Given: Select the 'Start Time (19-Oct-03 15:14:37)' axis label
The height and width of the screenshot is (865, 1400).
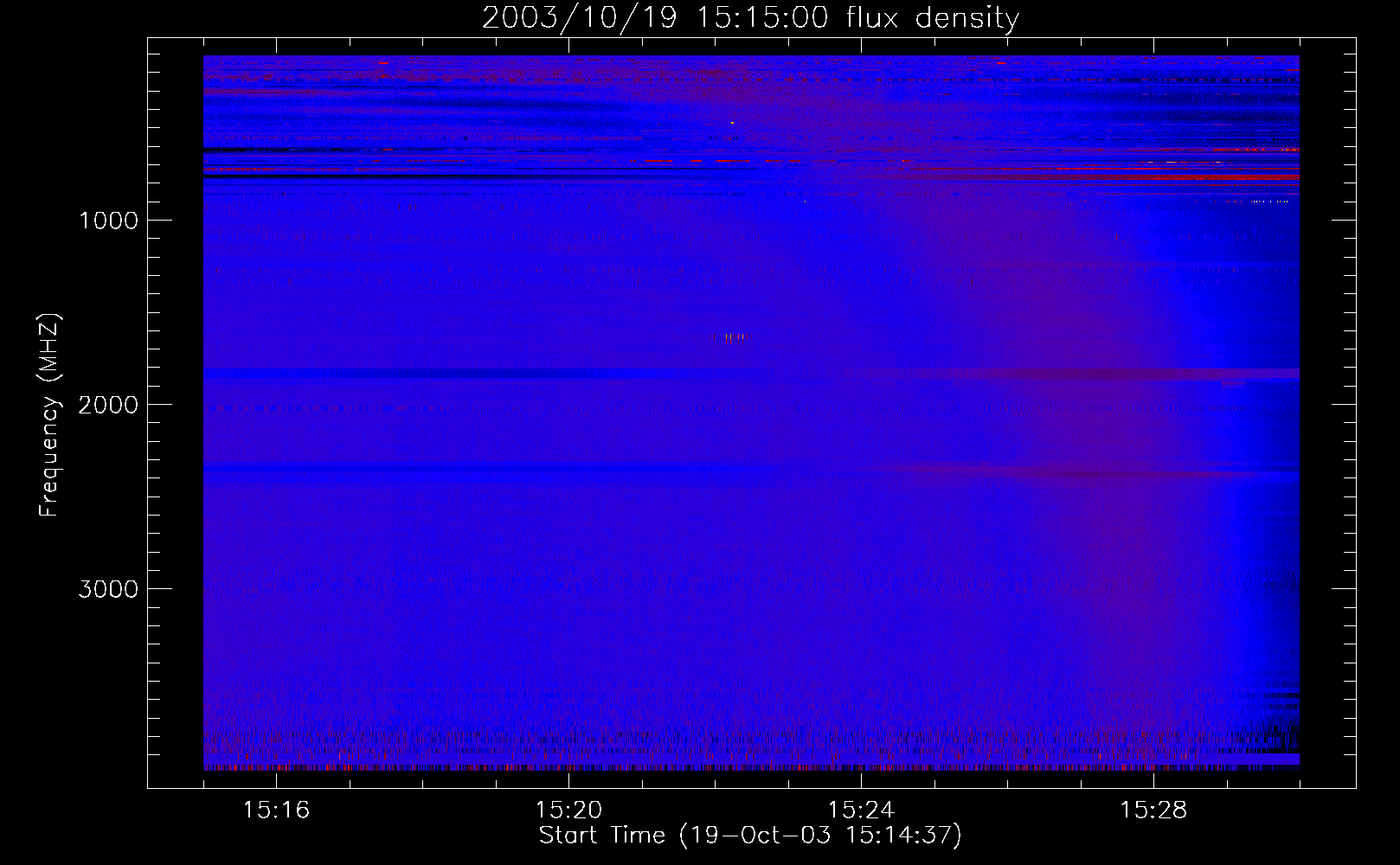Looking at the screenshot, I should (750, 836).
